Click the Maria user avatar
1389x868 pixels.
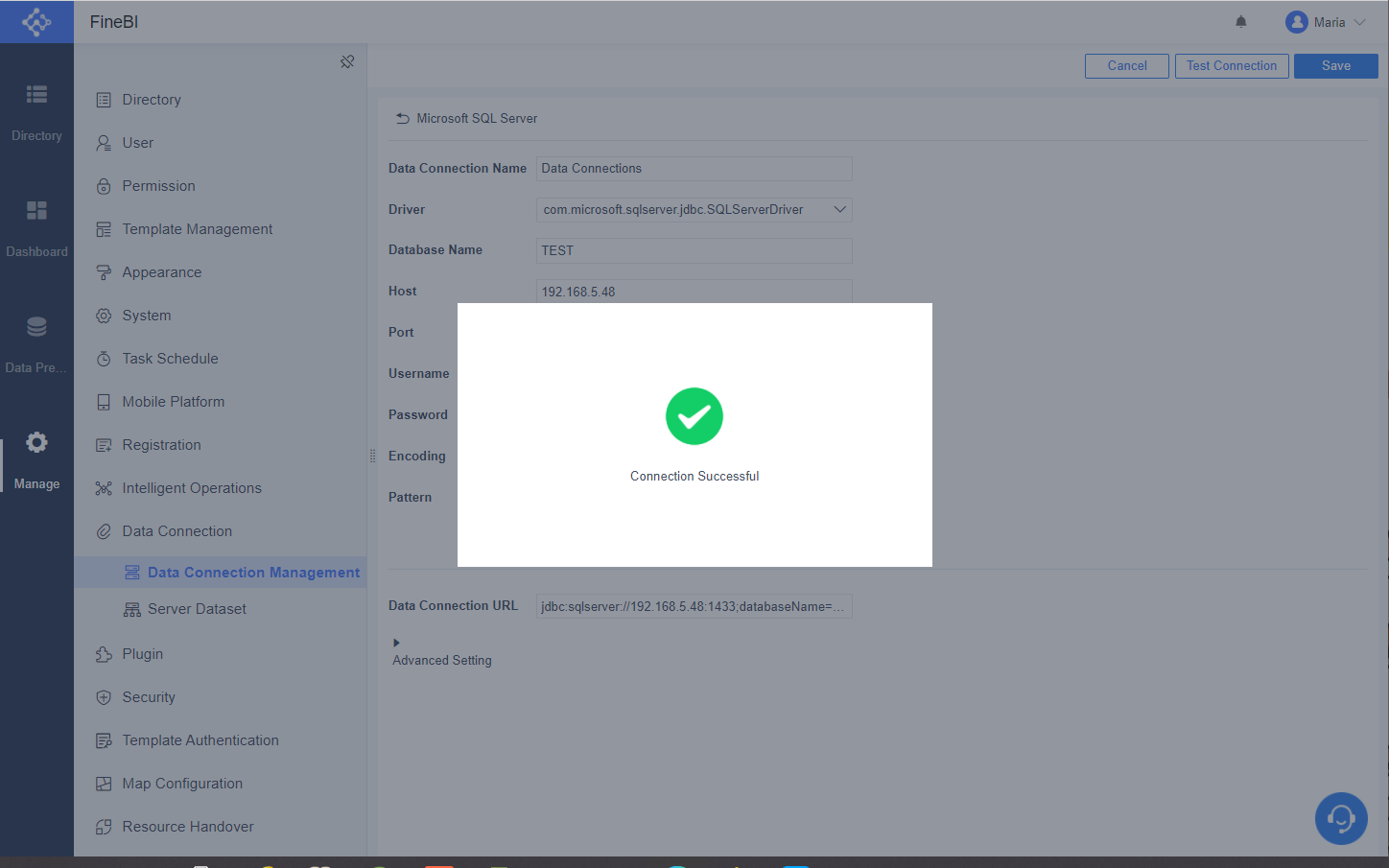[x=1297, y=22]
